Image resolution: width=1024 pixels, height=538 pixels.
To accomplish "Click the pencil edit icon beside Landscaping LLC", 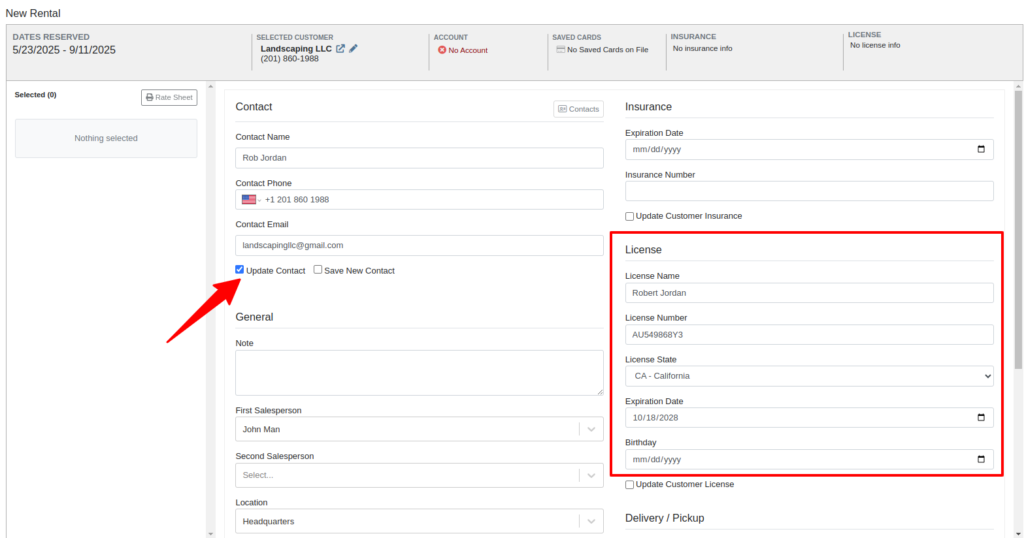I will (353, 48).
